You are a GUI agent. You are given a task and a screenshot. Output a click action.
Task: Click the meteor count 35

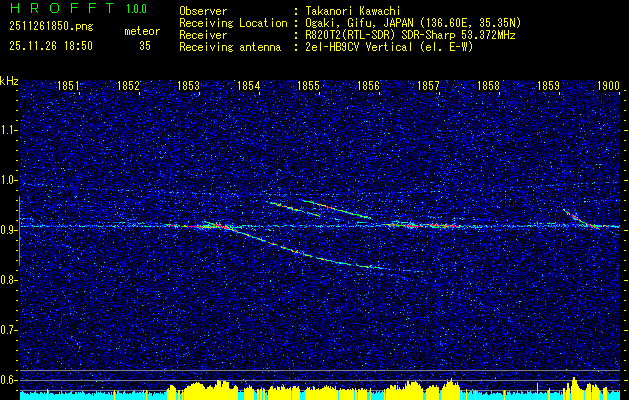145,46
